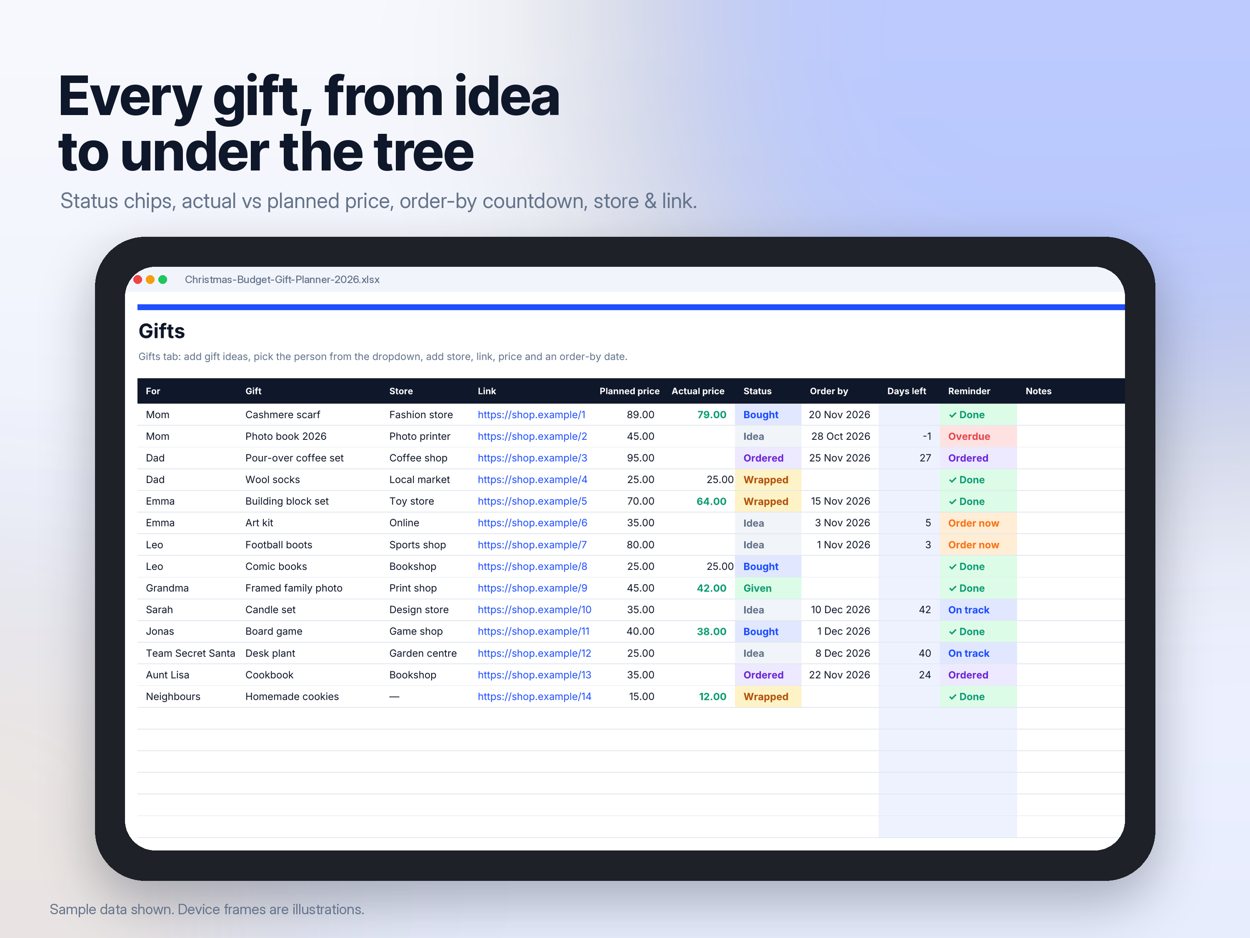Click the red close window dot
This screenshot has width=1250, height=938.
pyautogui.click(x=138, y=280)
